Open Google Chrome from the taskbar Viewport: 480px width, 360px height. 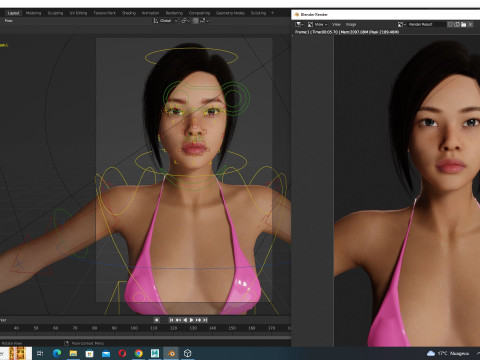(139, 353)
